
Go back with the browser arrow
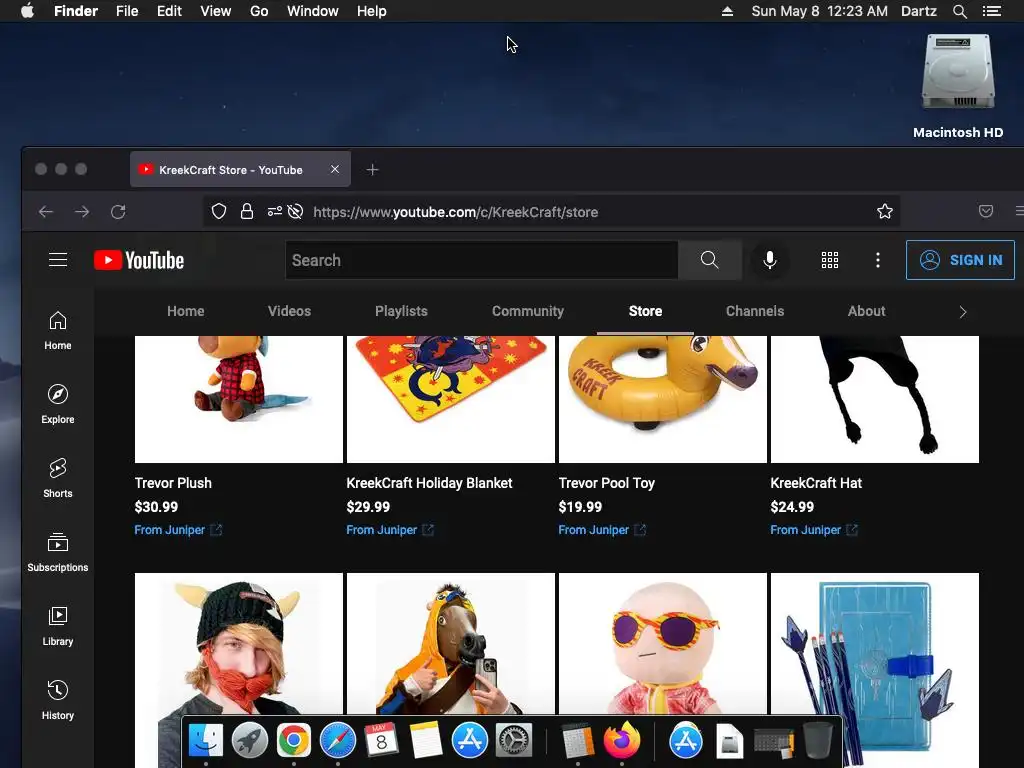click(x=46, y=212)
